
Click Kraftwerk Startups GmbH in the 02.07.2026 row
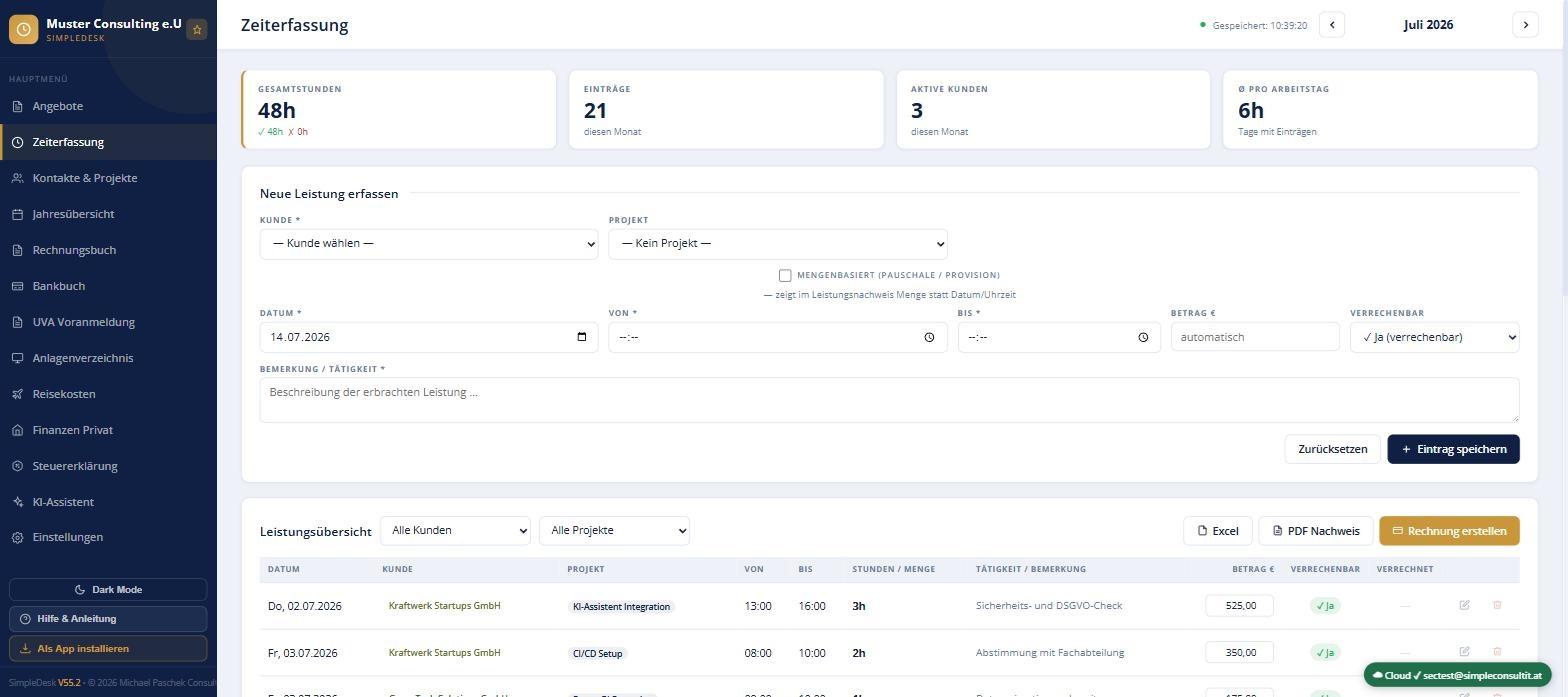[444, 606]
